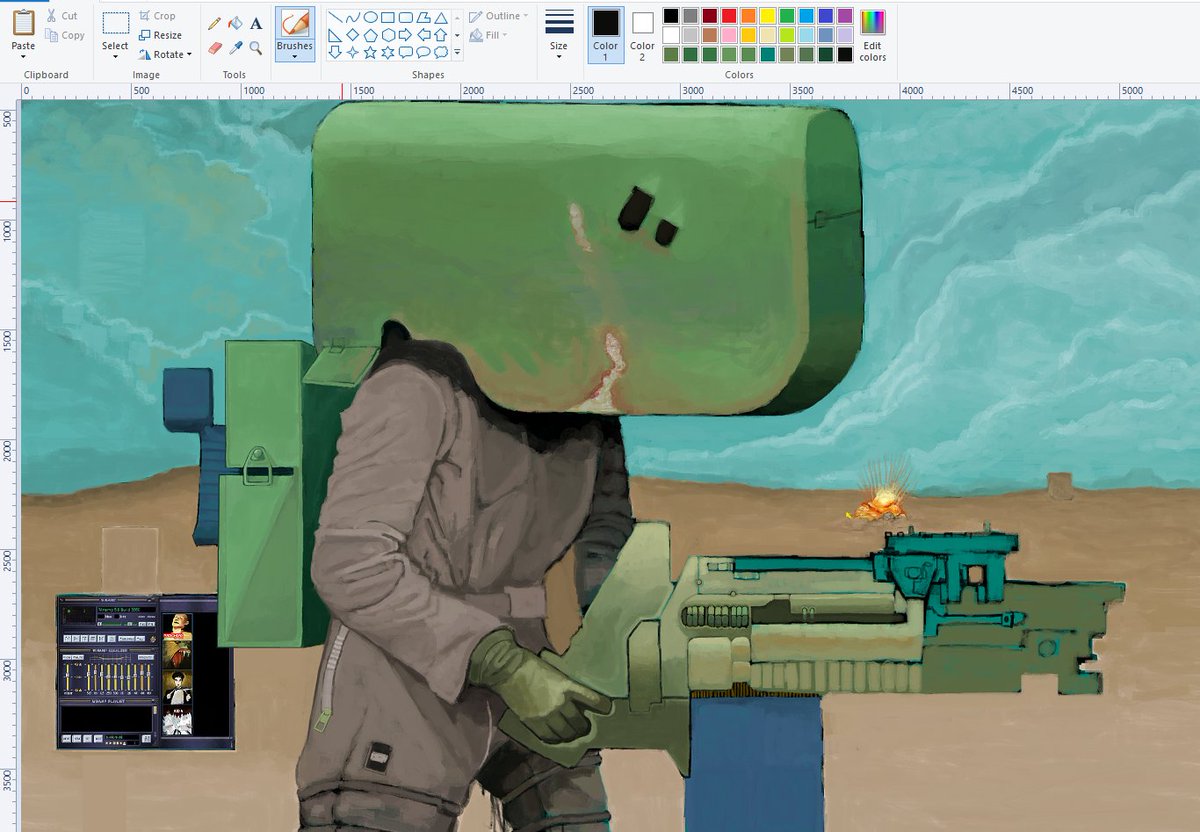This screenshot has width=1200, height=832.
Task: Click the rectangular Select tool icon
Action: pyautogui.click(x=115, y=23)
